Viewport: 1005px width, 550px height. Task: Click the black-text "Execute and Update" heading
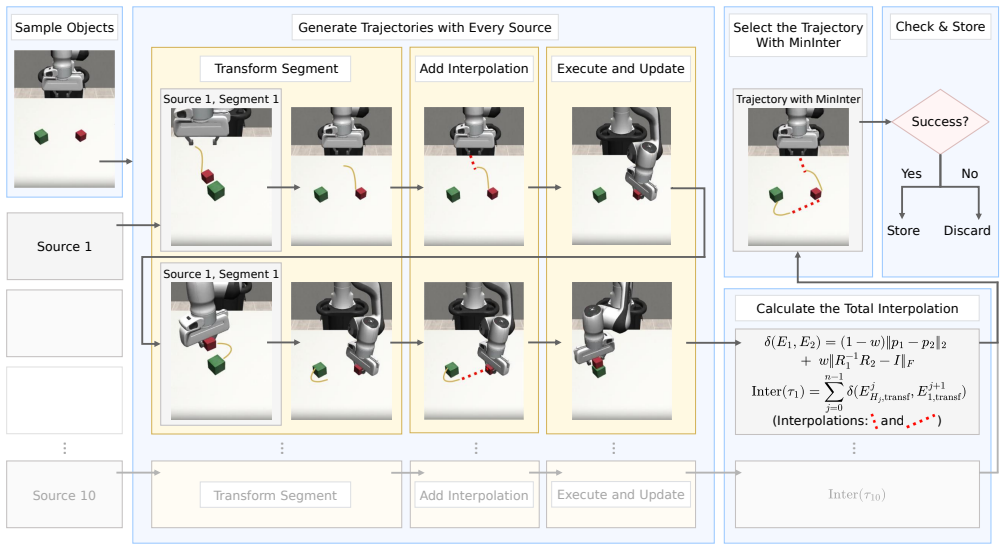tap(620, 69)
